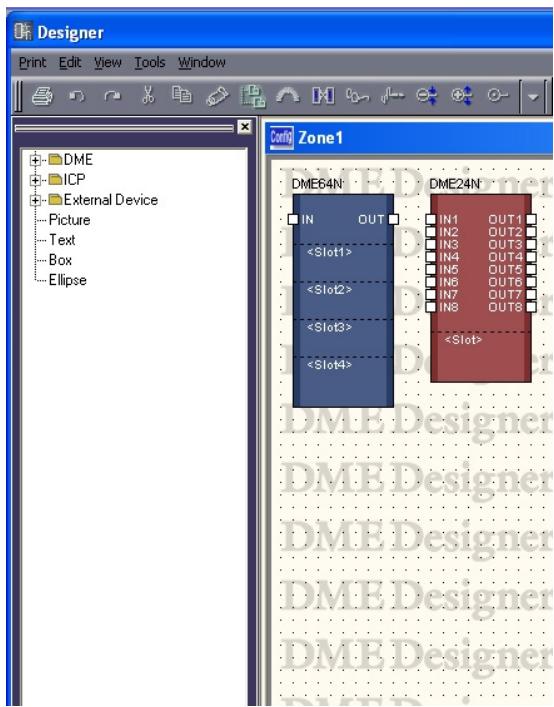This screenshot has width=554, height=707.
Task: Click Slot2 on the DME64N
Action: [x=330, y=290]
